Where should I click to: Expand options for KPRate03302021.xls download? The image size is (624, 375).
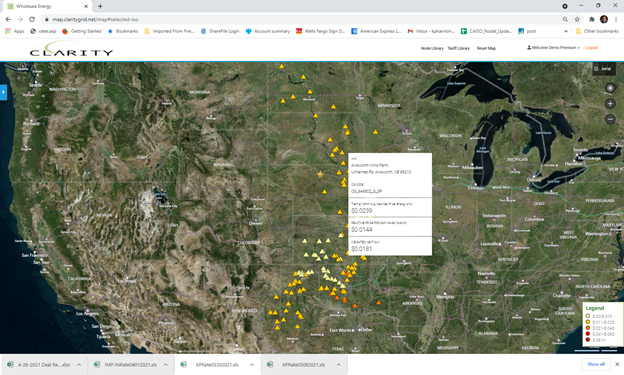[x=252, y=365]
